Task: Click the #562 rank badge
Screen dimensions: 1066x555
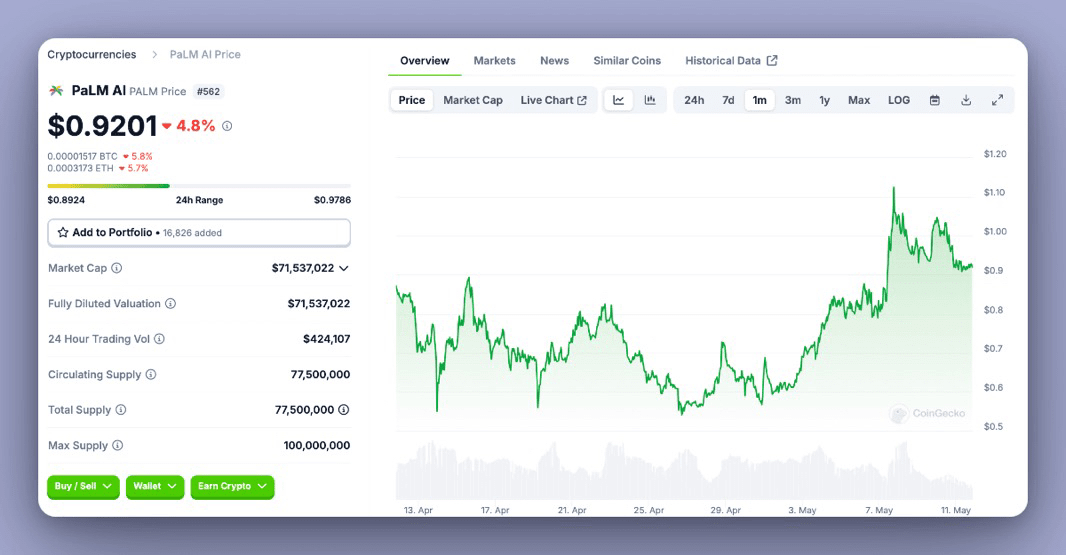Action: click(x=208, y=91)
